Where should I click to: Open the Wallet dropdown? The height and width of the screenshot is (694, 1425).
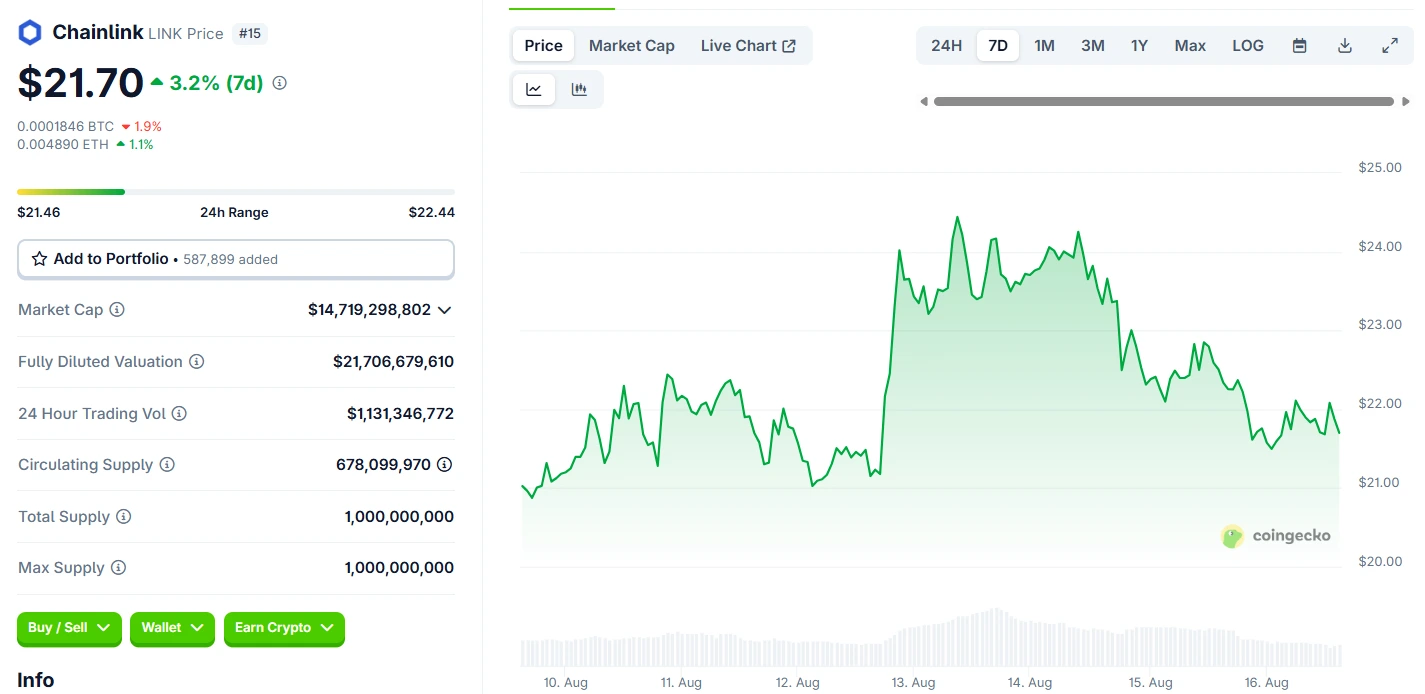pyautogui.click(x=172, y=628)
